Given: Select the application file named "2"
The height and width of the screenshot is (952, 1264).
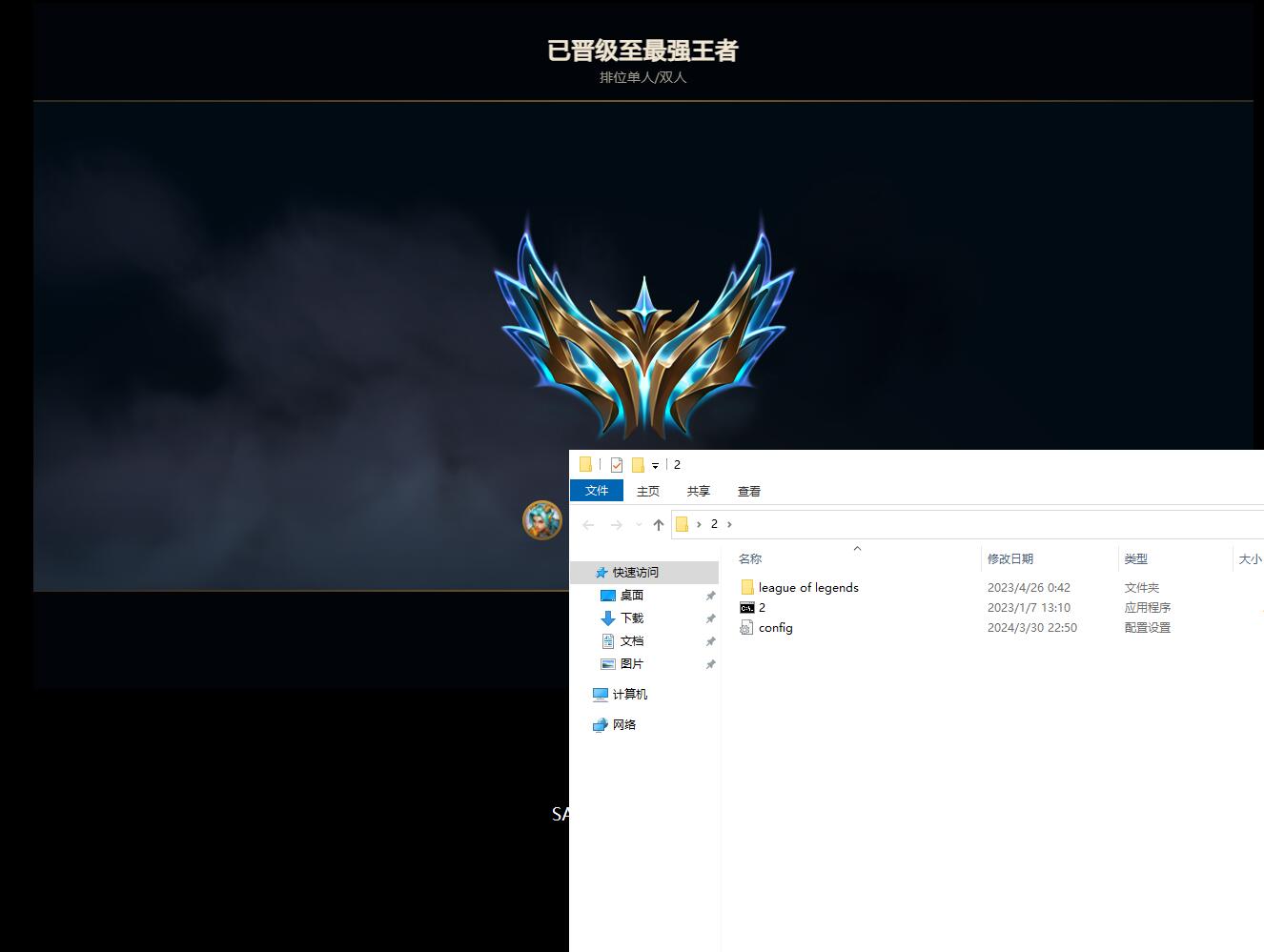Looking at the screenshot, I should [762, 608].
